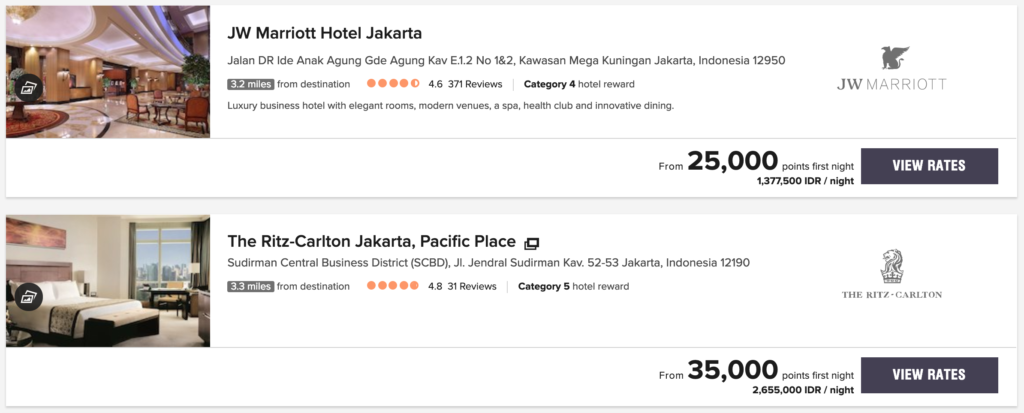Viewport: 1024px width, 413px height.
Task: Click the 25,000 points first night price
Action: (x=771, y=161)
